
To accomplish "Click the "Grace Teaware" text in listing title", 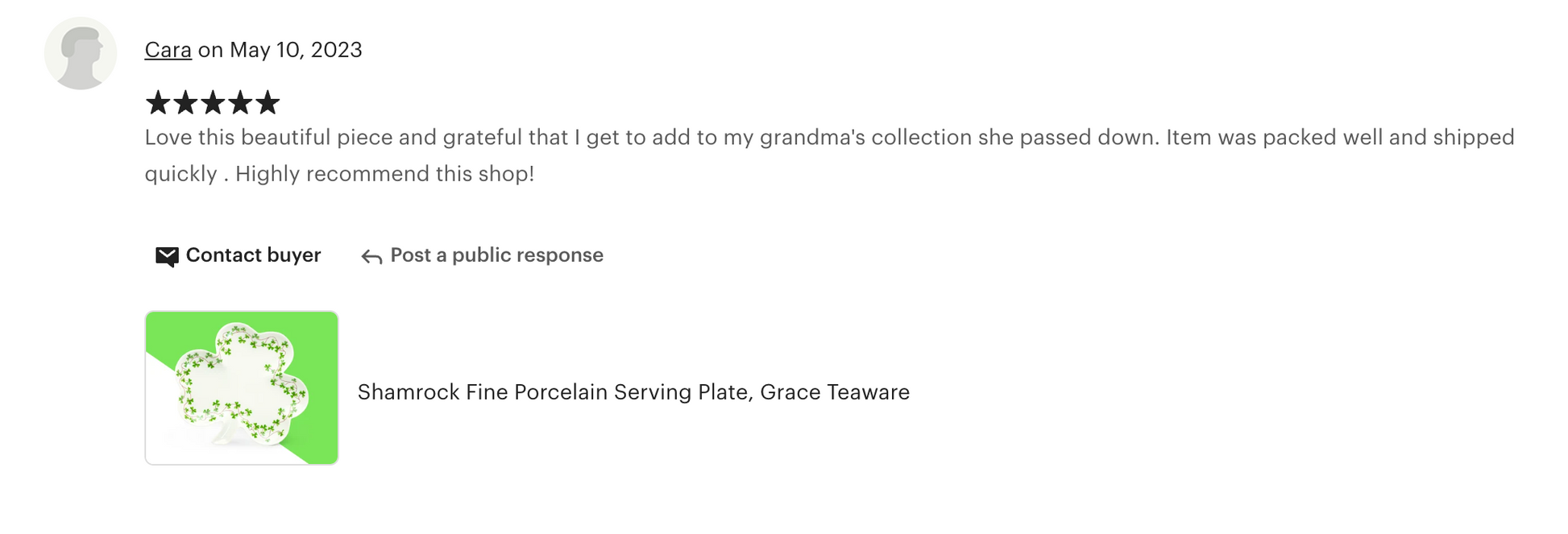I will [x=835, y=392].
